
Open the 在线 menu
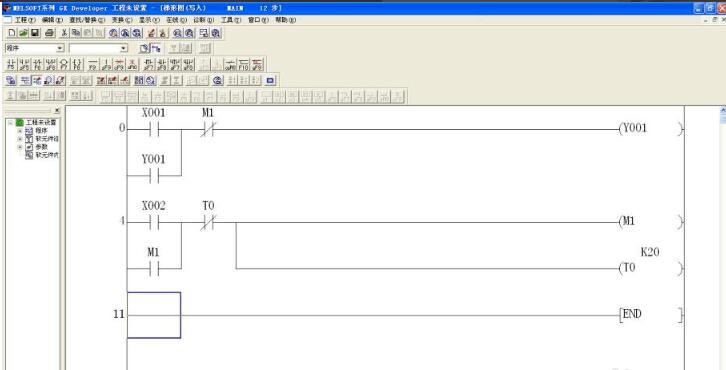pos(176,20)
